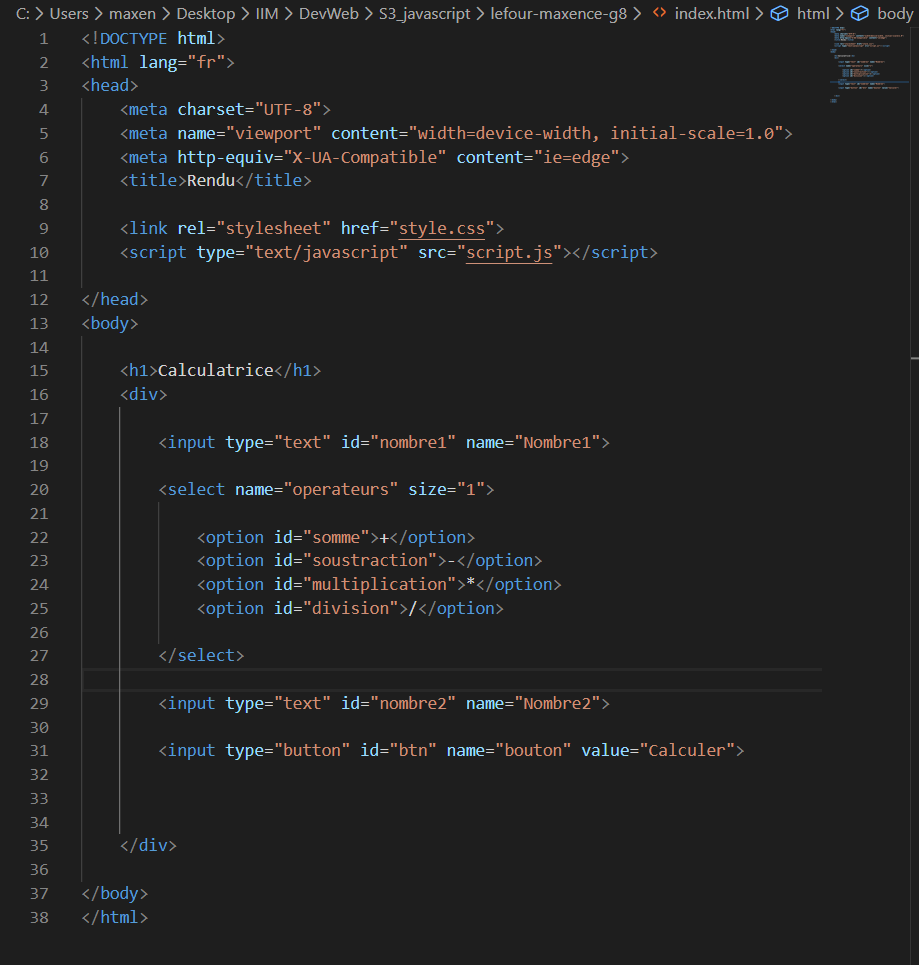Screen dimensions: 919x965
Task: Click the index.html file icon in breadcrumb
Action: (659, 13)
